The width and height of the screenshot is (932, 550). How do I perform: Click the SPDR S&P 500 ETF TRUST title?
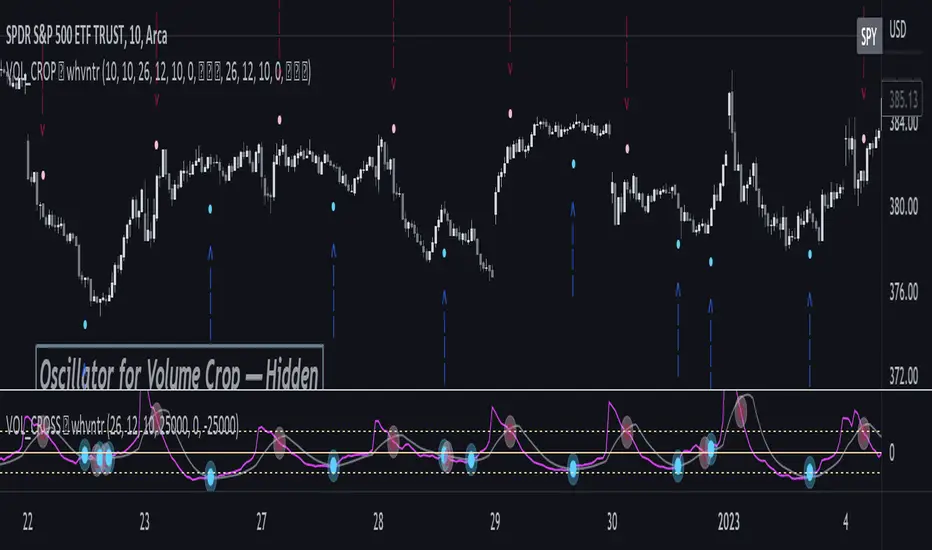(86, 36)
